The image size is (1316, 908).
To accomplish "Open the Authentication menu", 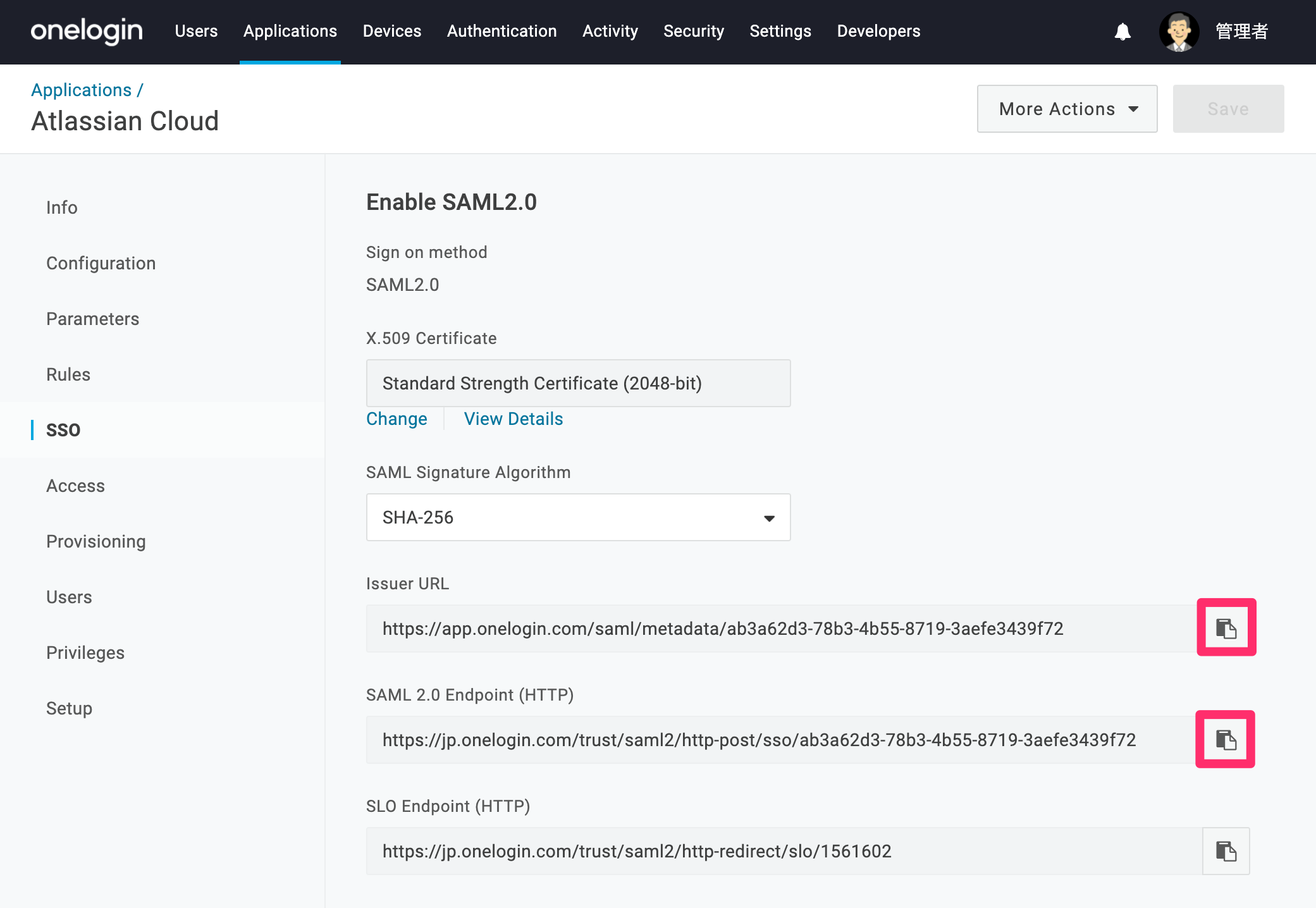I will point(502,31).
